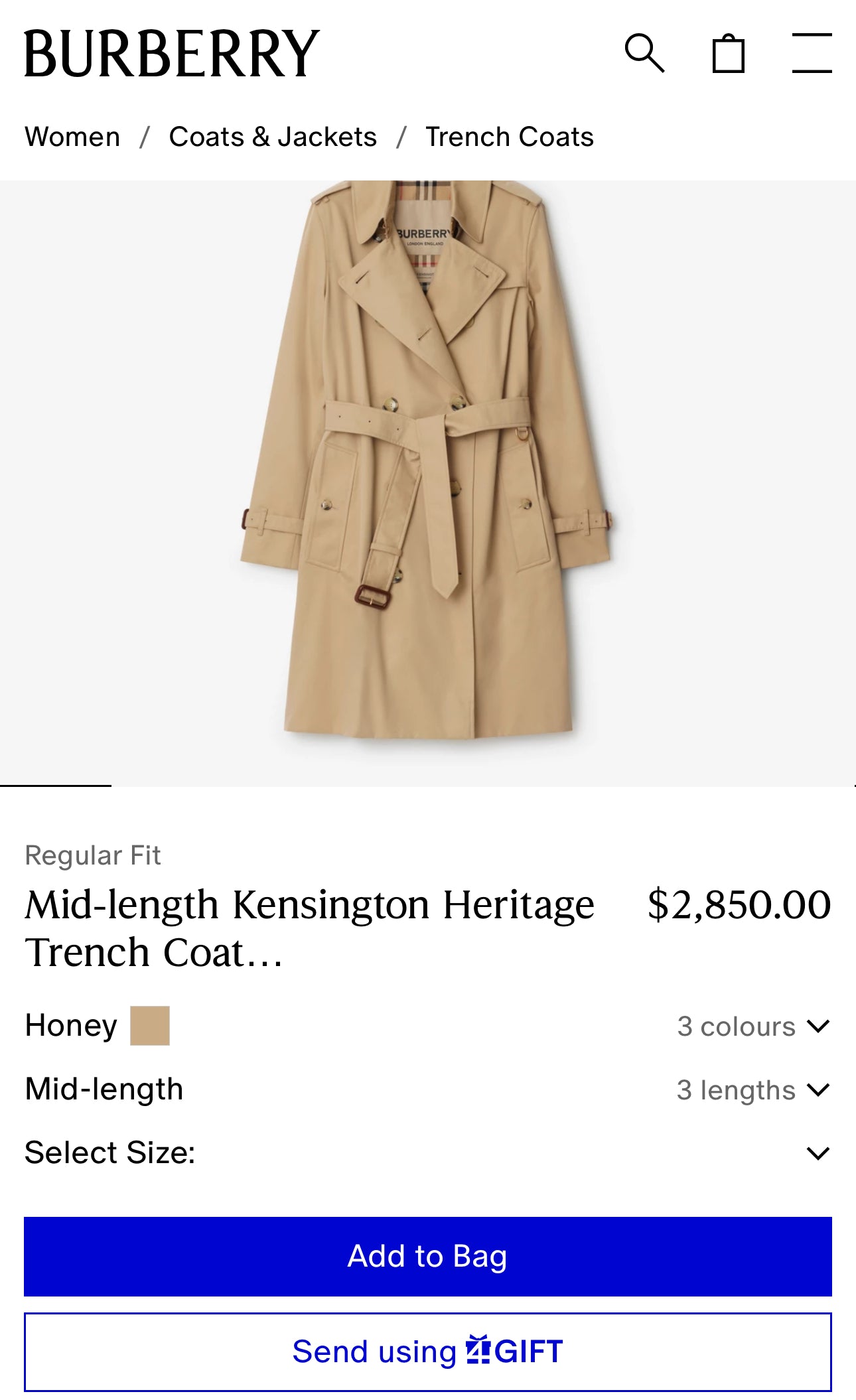Screen dimensions: 856x1400
Task: Click the gift icon in Send using GIFT
Action: [x=477, y=1350]
